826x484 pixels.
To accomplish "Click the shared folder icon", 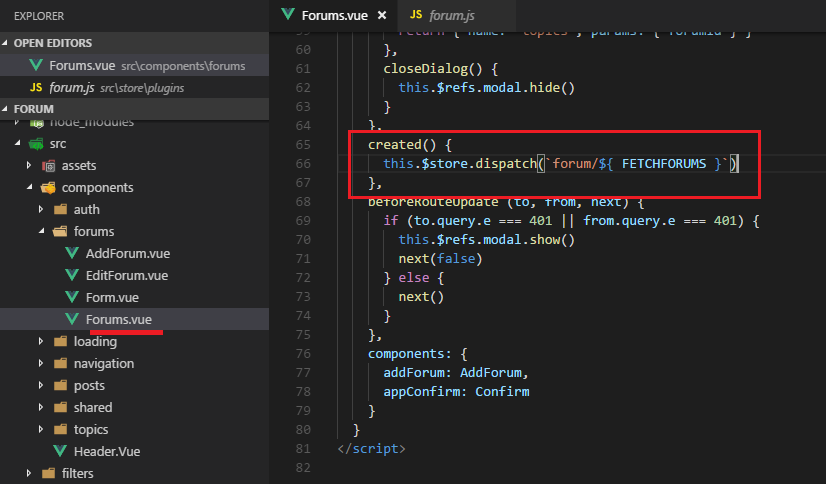I will (61, 407).
